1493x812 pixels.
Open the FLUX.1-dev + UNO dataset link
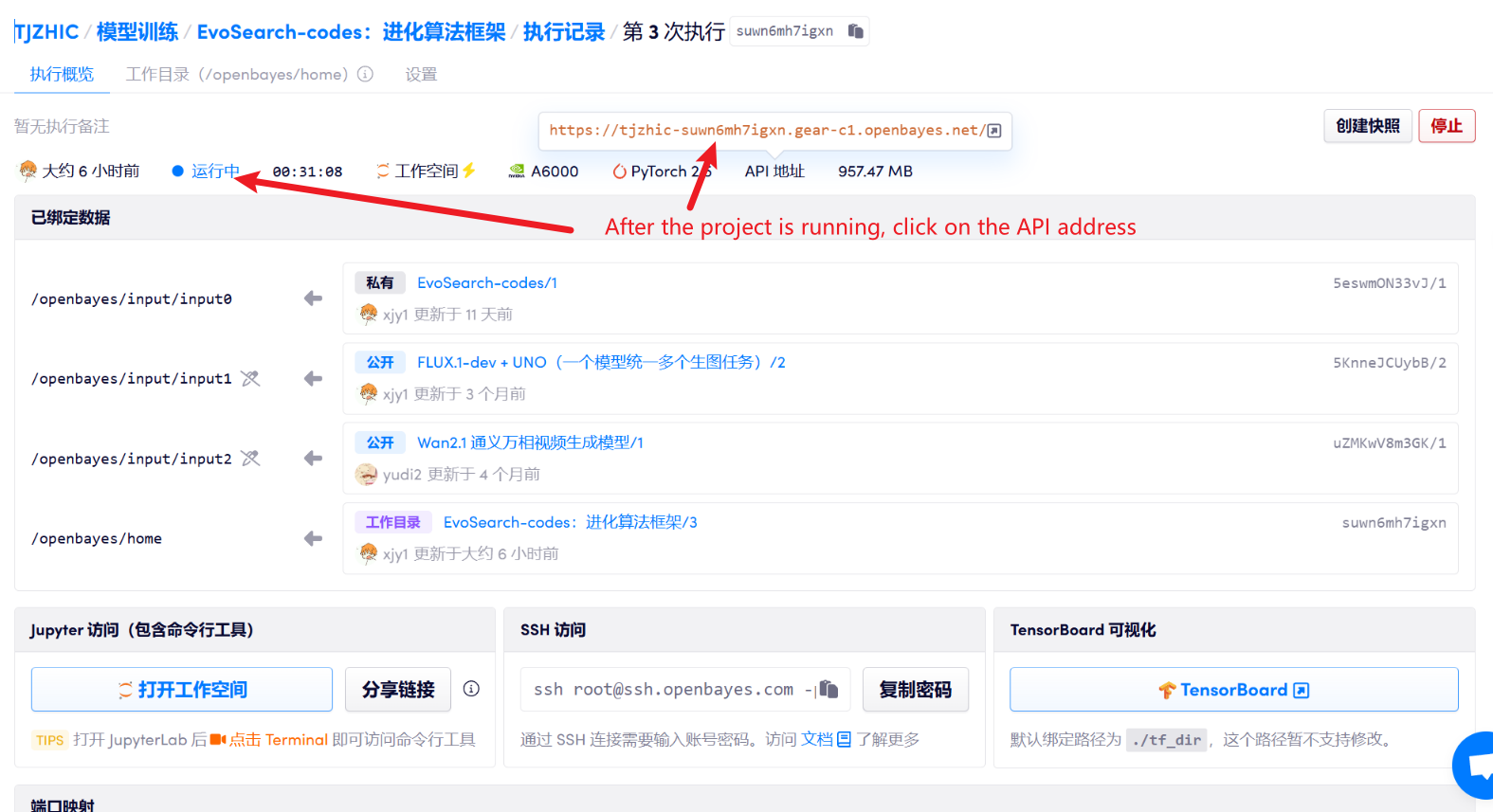pos(601,362)
